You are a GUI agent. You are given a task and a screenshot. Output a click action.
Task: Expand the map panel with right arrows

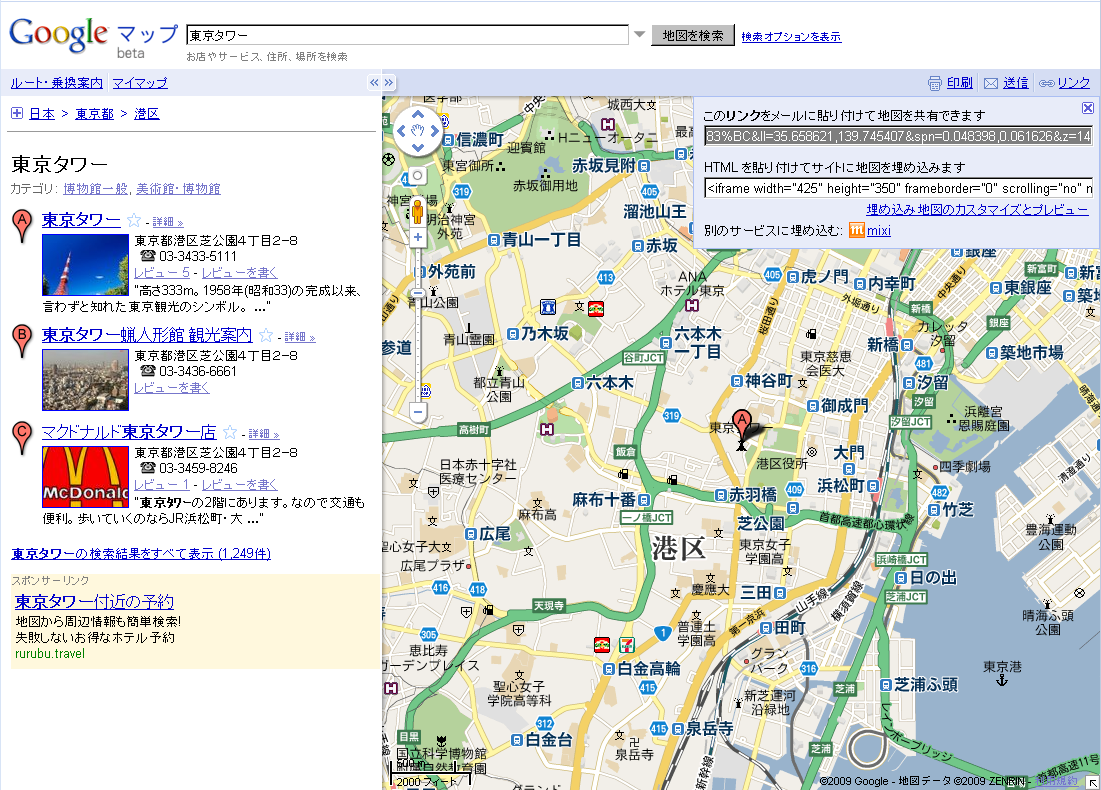click(388, 82)
